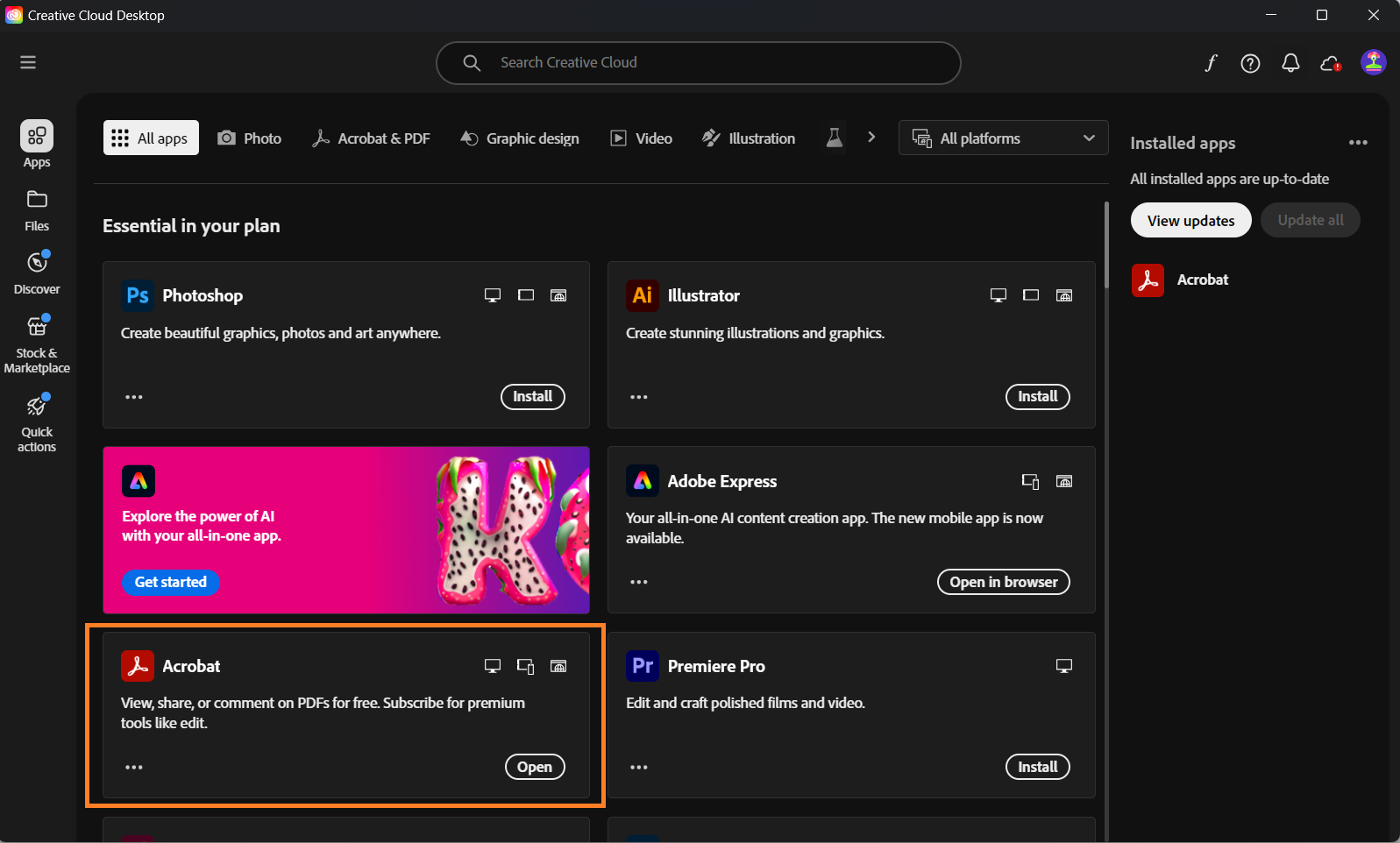Click the Illustrator Ai app icon
The image size is (1400, 843).
tap(643, 295)
